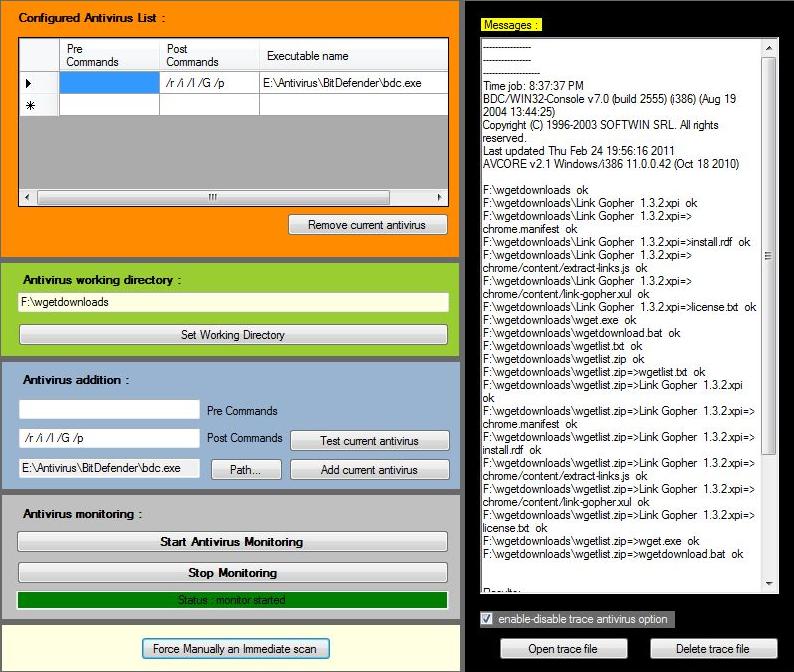Screen dimensions: 794x672
Task: Select grid cell /r /i /l /G /p
Action: pos(209,83)
